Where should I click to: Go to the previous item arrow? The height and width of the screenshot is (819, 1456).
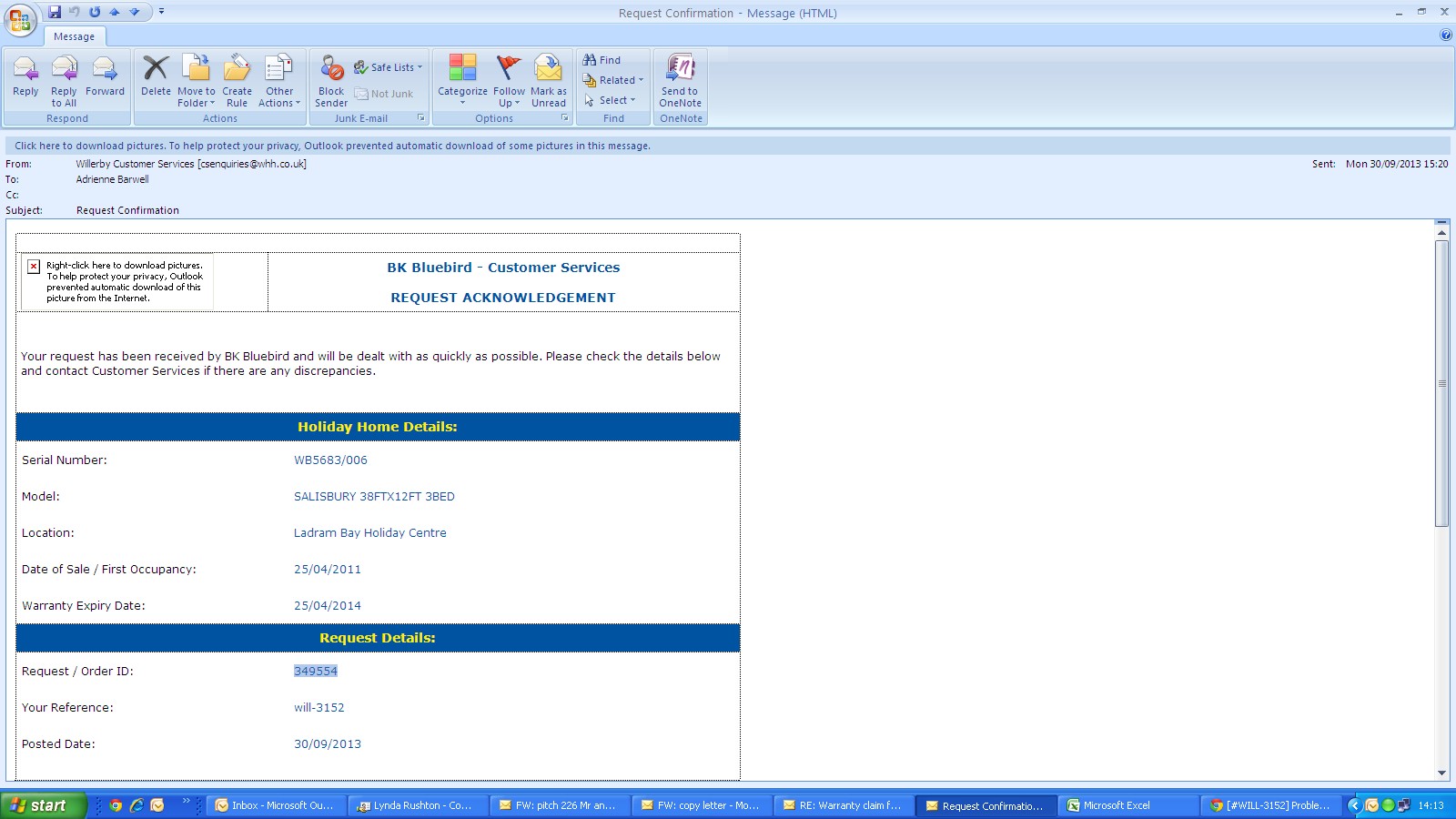[x=115, y=12]
